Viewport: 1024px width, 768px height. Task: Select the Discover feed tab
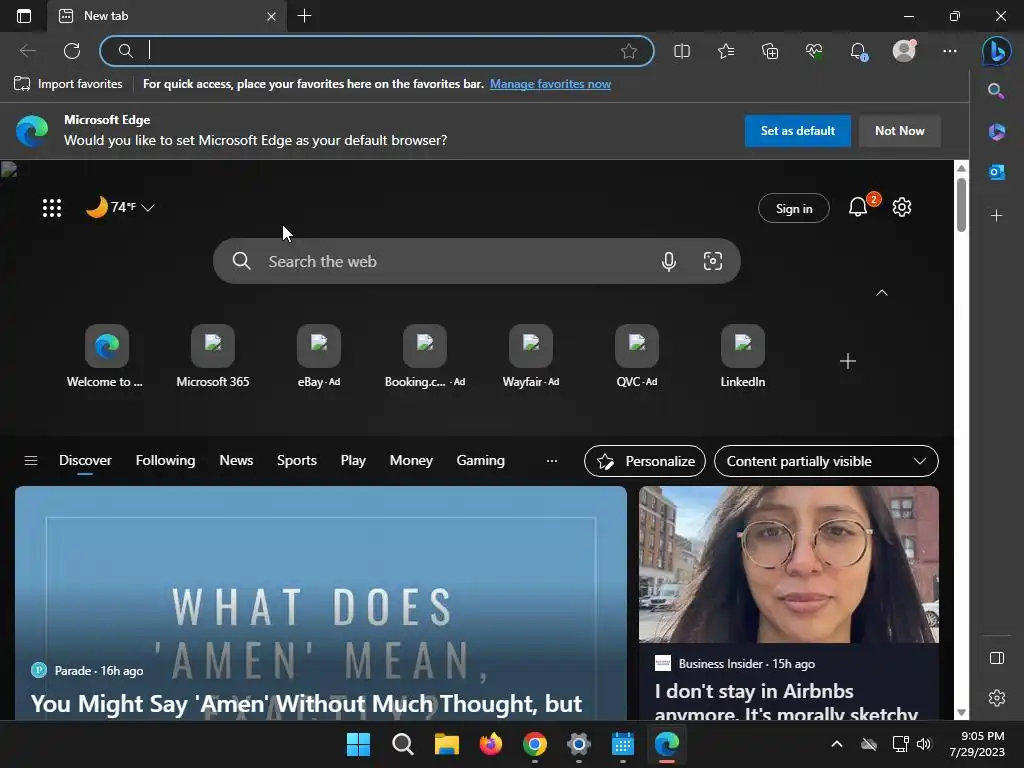85,461
